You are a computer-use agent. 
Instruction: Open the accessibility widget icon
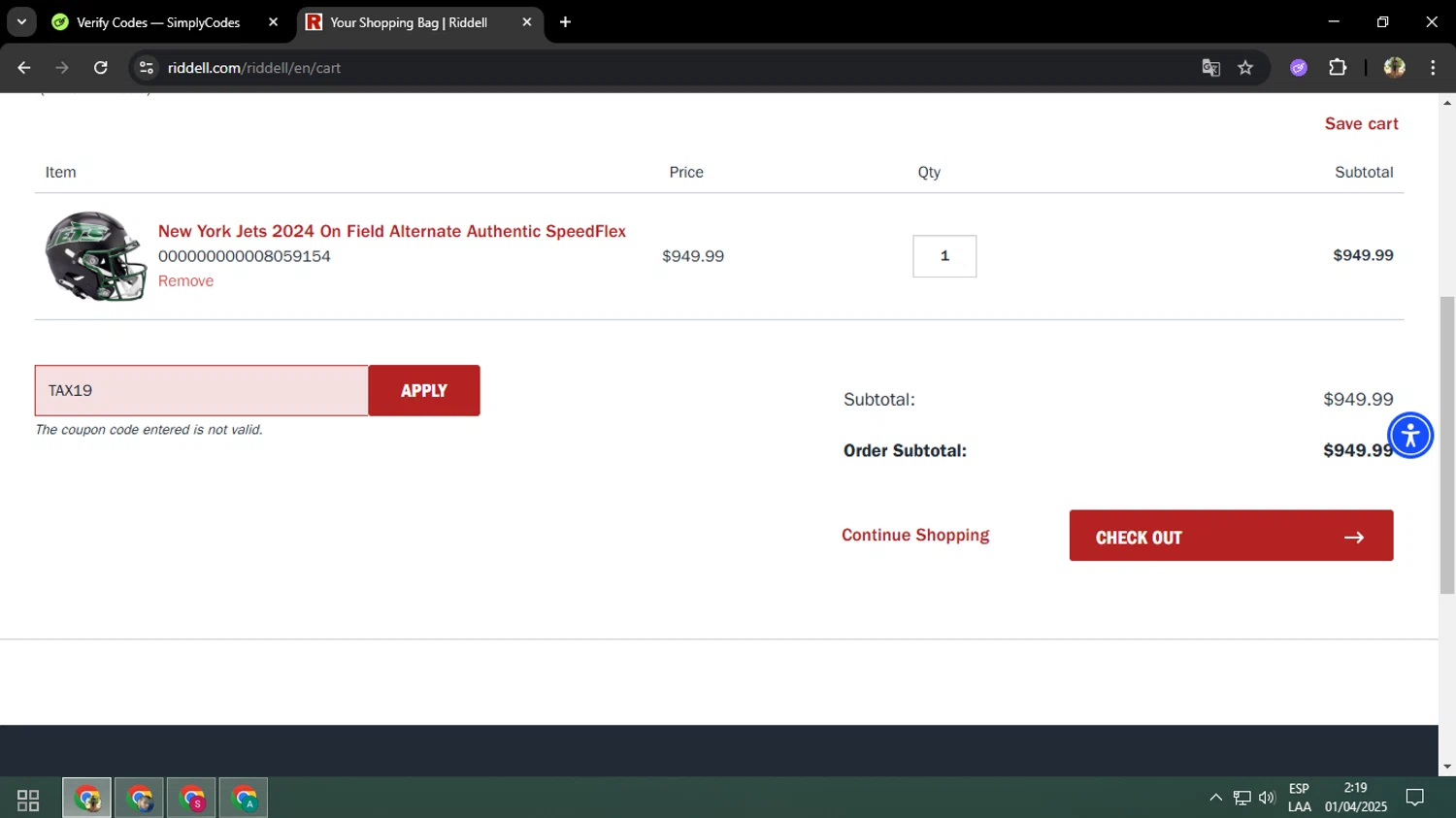coord(1410,435)
